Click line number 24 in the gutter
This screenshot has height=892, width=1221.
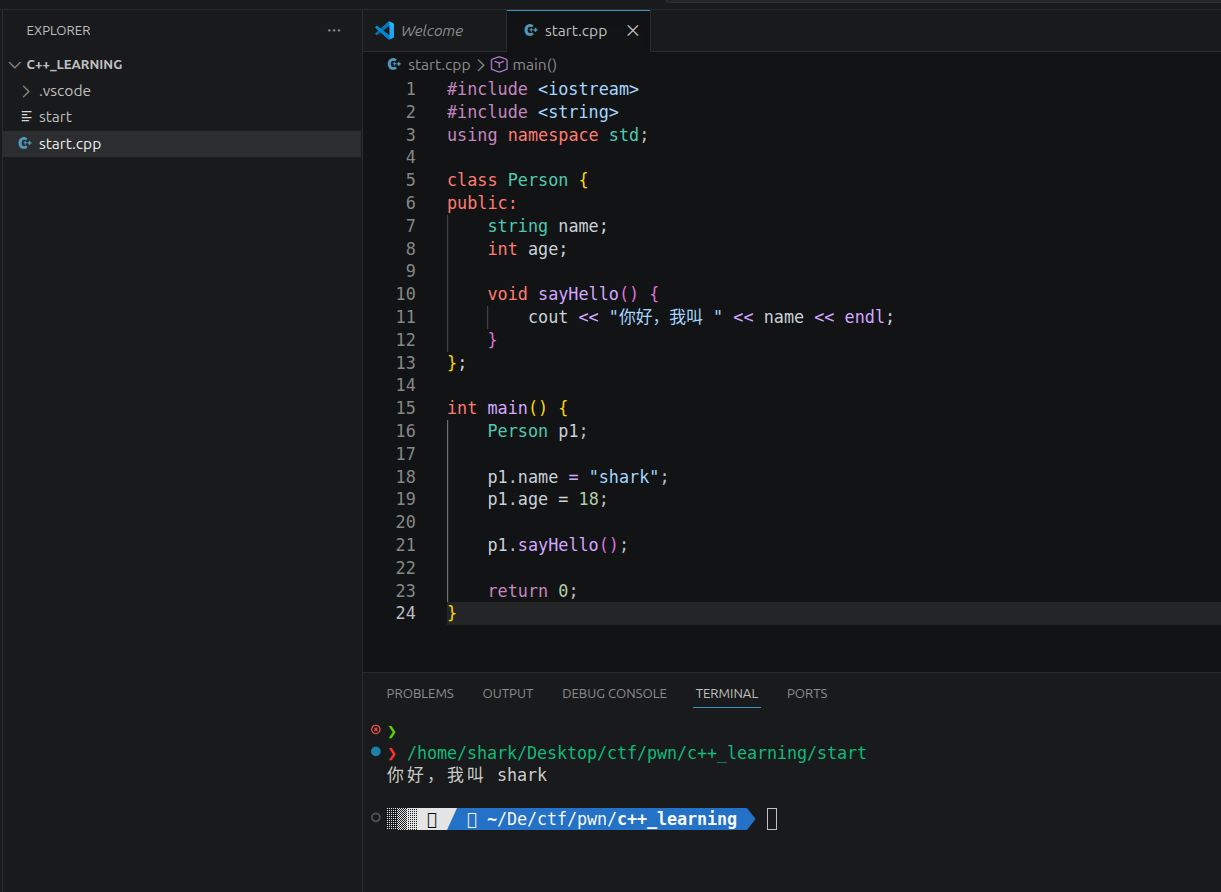(405, 613)
